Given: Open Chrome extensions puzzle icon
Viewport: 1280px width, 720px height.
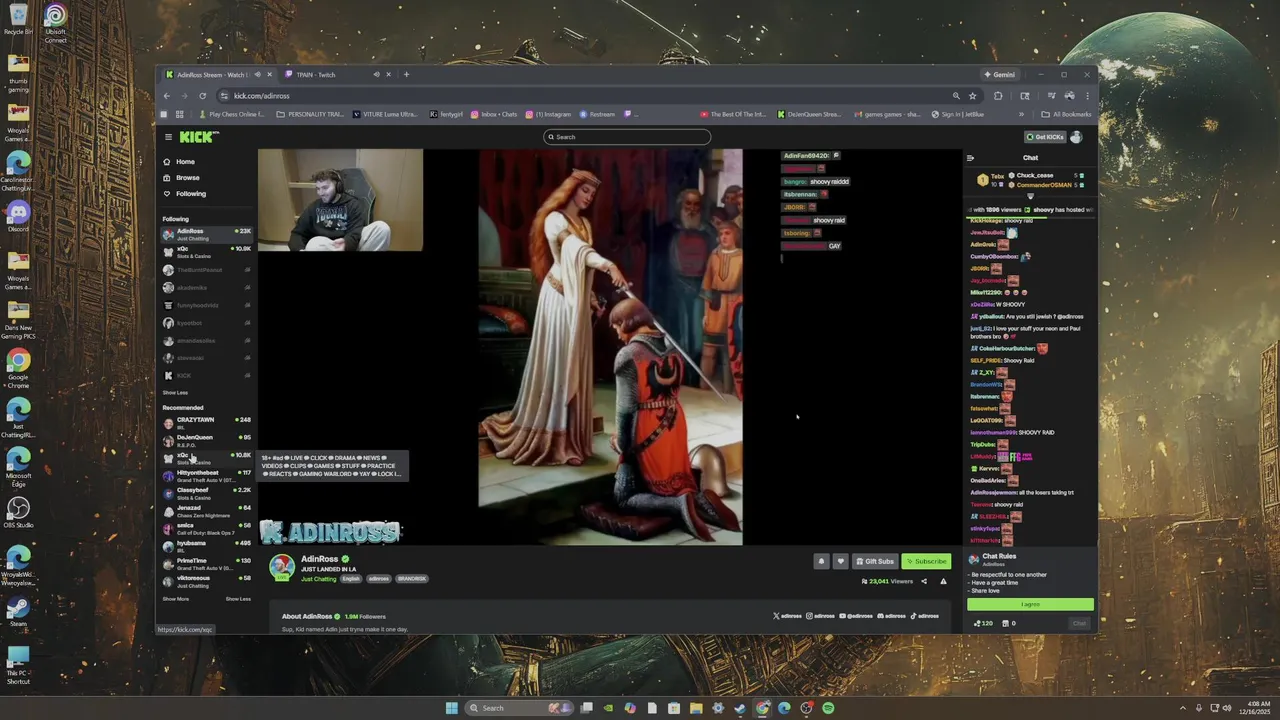Looking at the screenshot, I should [998, 96].
